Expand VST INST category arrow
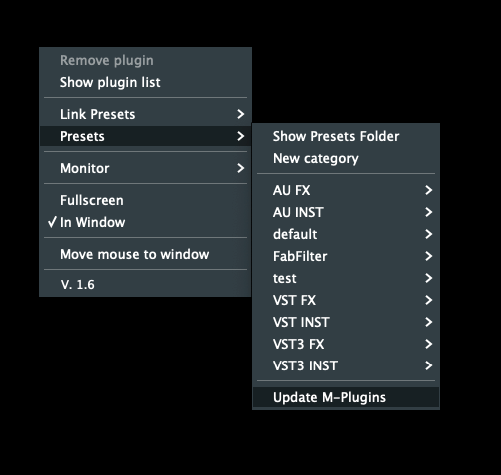The width and height of the screenshot is (501, 475). click(429, 322)
